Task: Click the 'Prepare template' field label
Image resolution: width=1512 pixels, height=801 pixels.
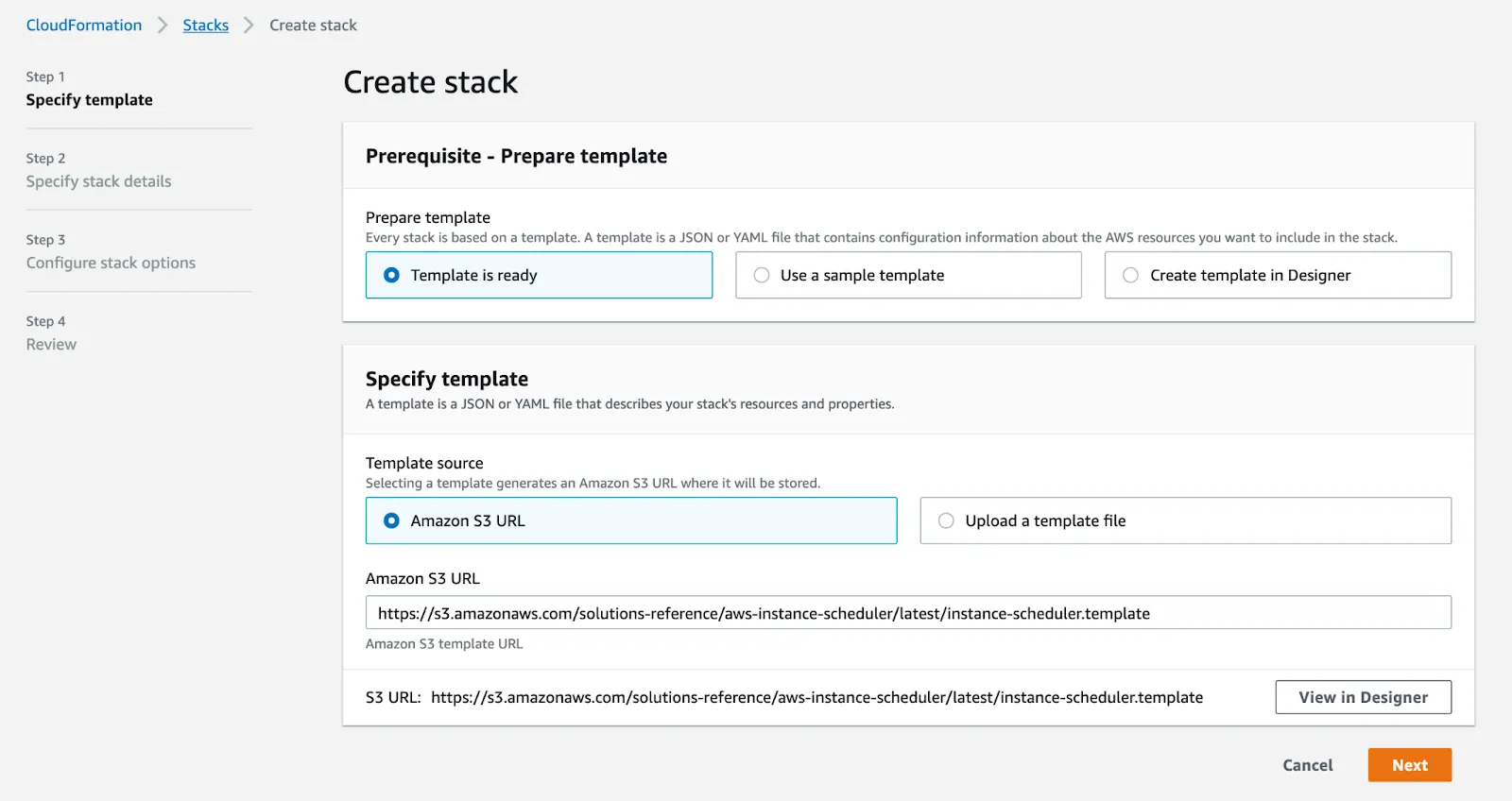Action: pyautogui.click(x=428, y=217)
